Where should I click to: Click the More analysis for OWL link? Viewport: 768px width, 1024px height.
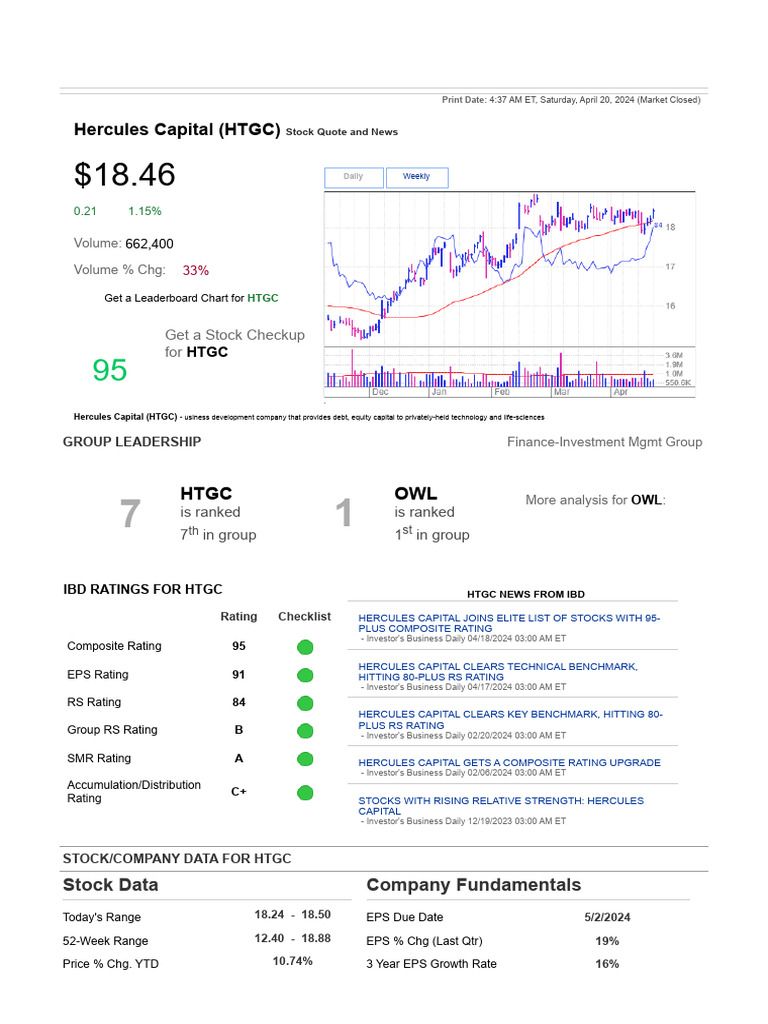click(x=648, y=500)
